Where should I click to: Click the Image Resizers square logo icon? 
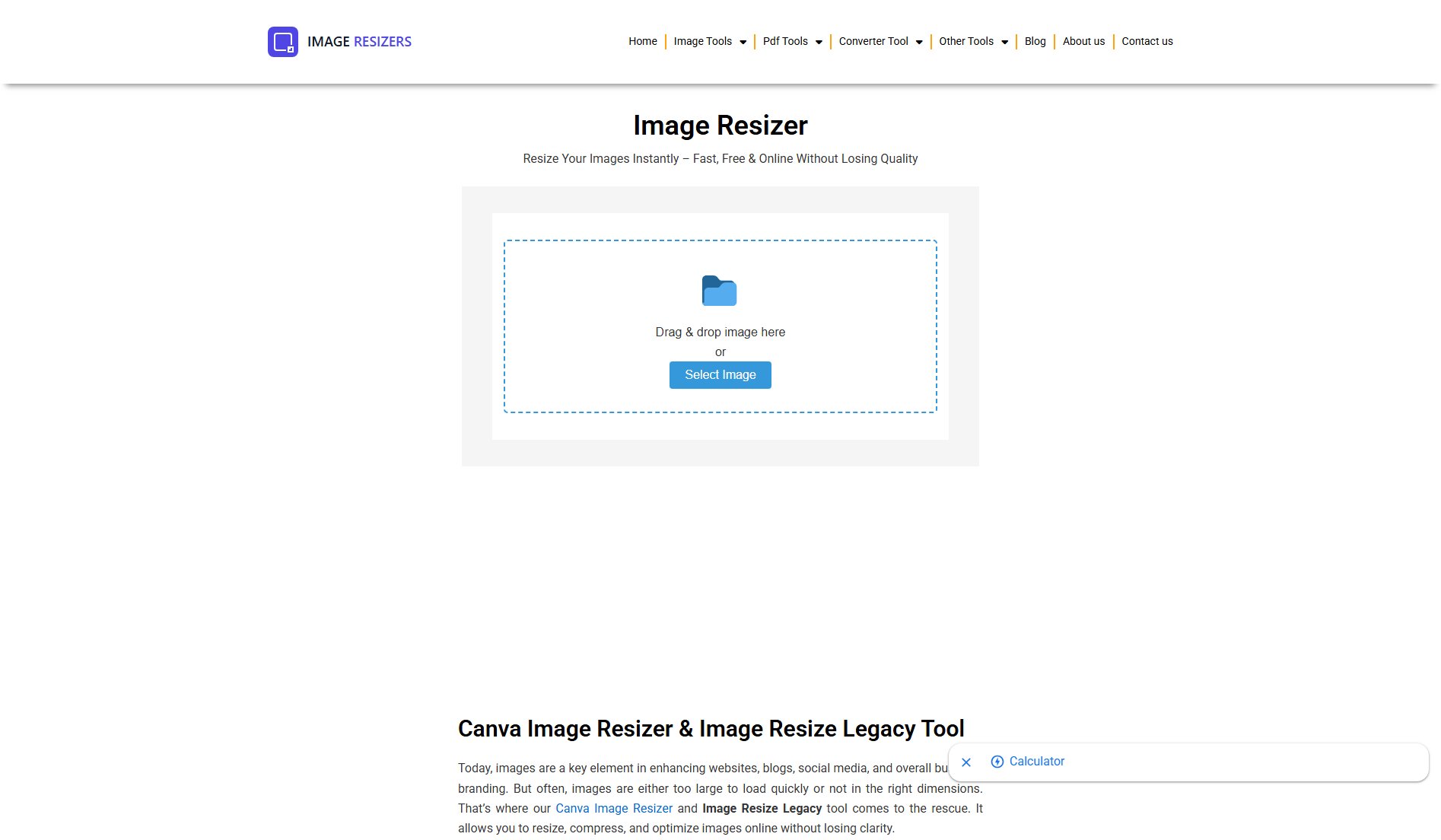pyautogui.click(x=282, y=42)
